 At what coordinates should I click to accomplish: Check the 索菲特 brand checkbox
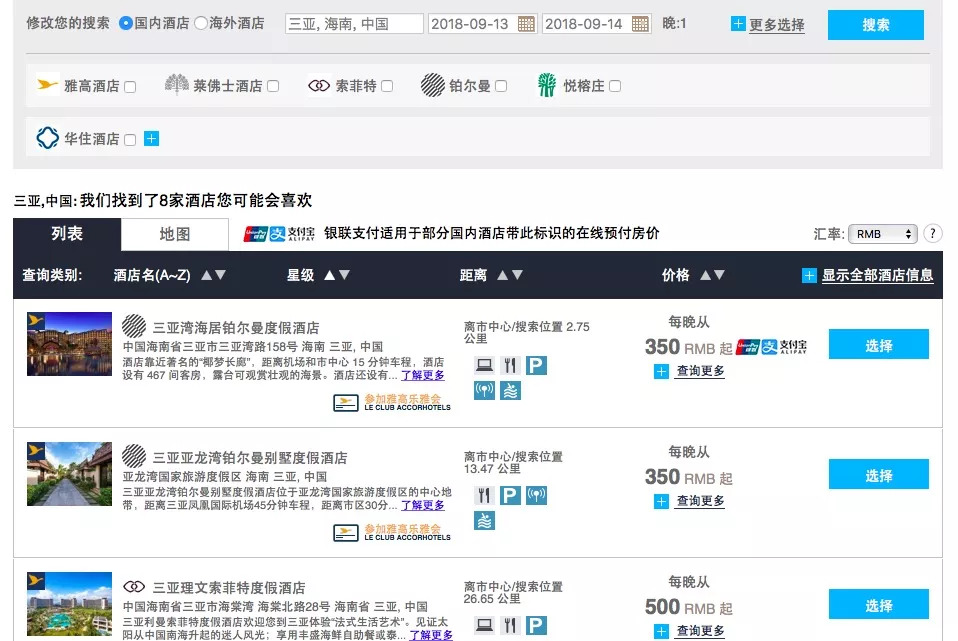pos(387,86)
